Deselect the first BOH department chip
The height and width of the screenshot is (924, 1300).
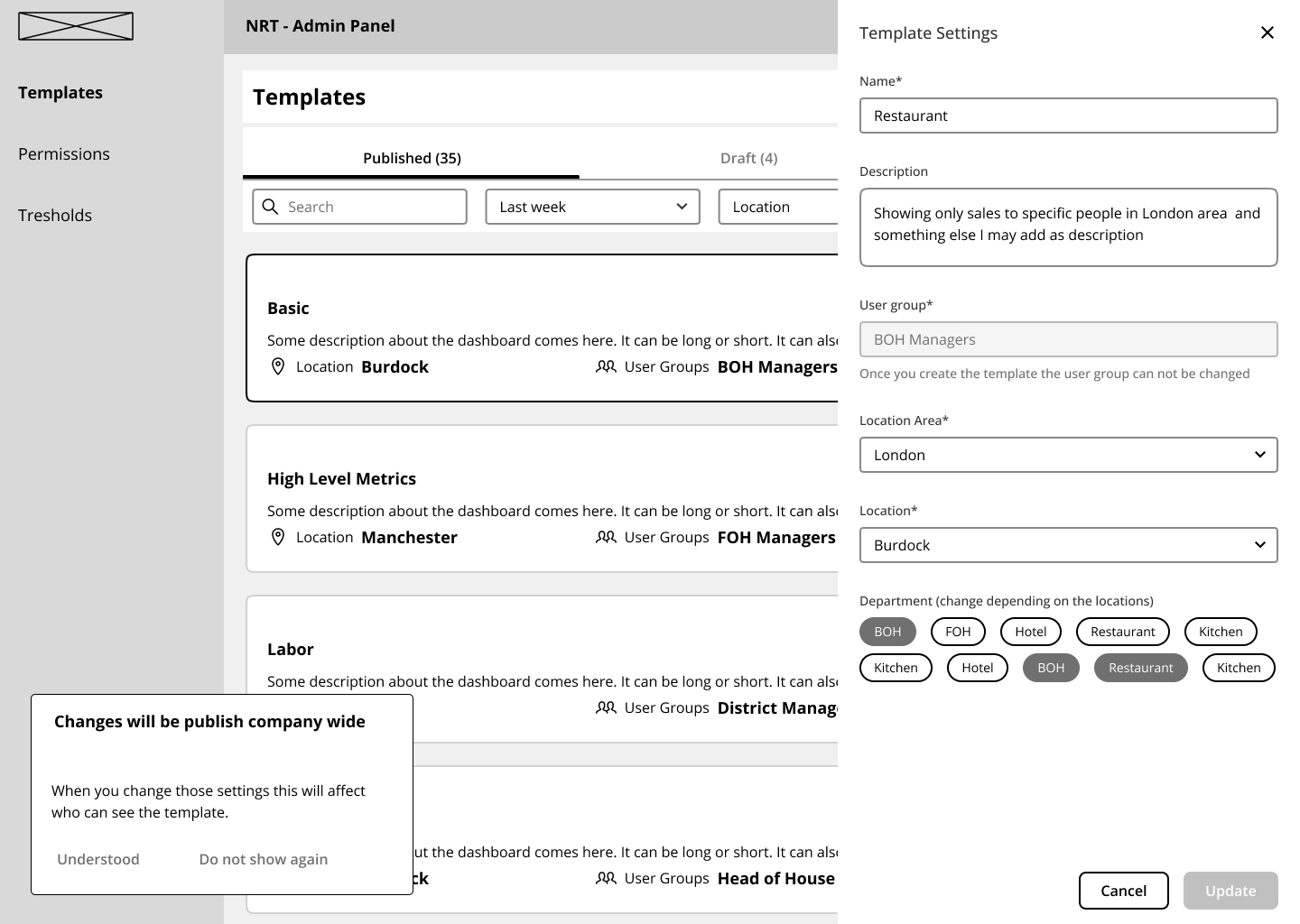click(x=887, y=632)
